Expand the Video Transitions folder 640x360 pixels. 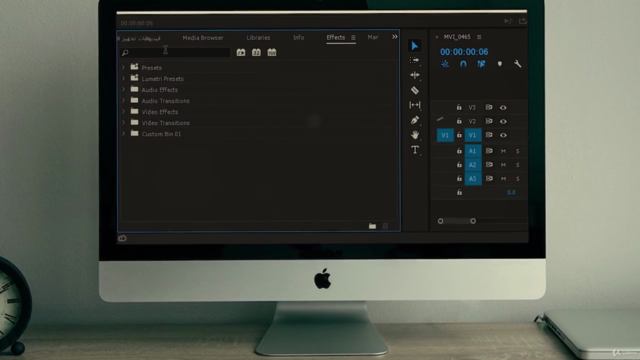(123, 122)
